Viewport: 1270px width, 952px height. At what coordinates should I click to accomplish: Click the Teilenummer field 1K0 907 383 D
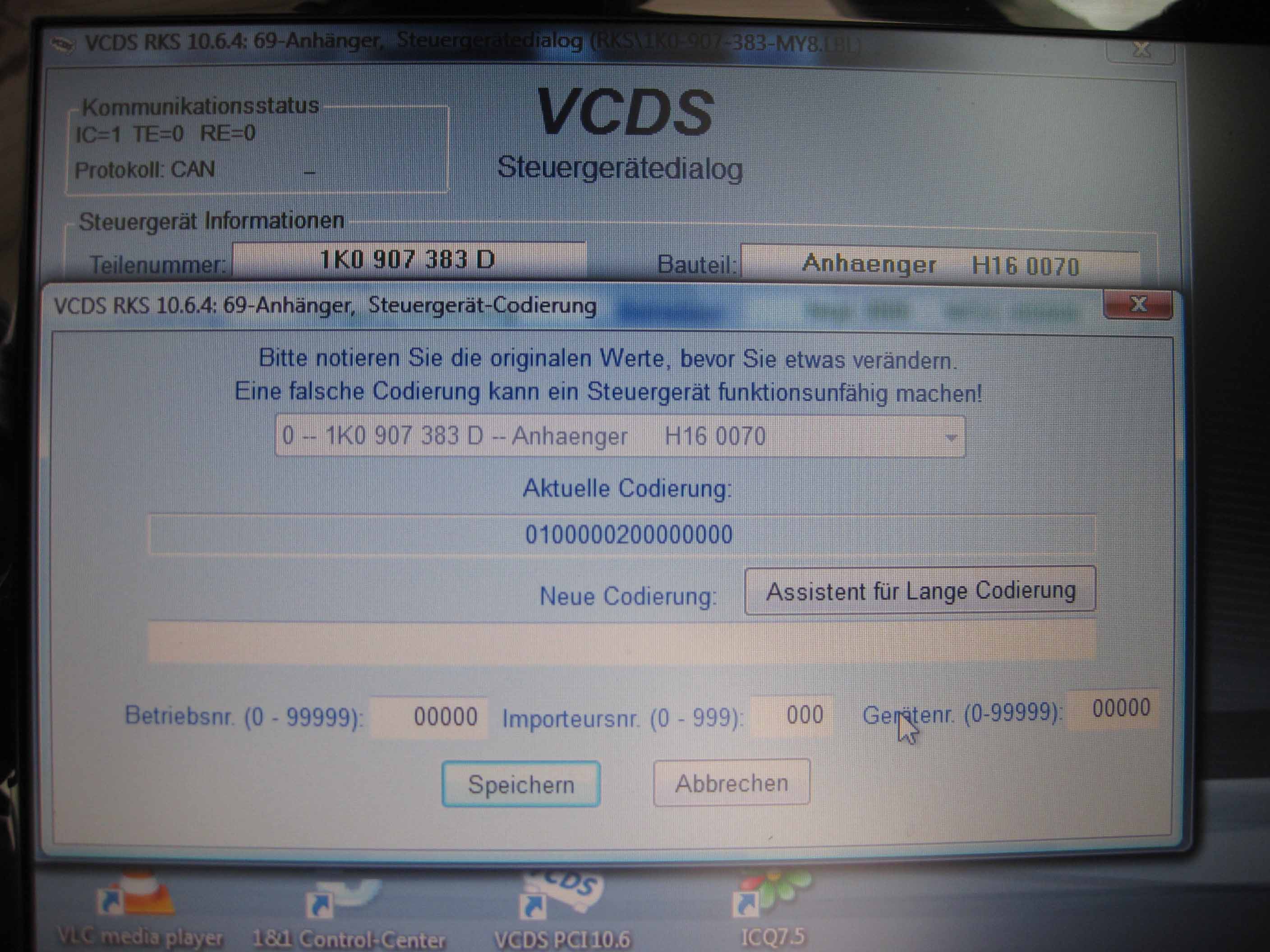coord(408,260)
